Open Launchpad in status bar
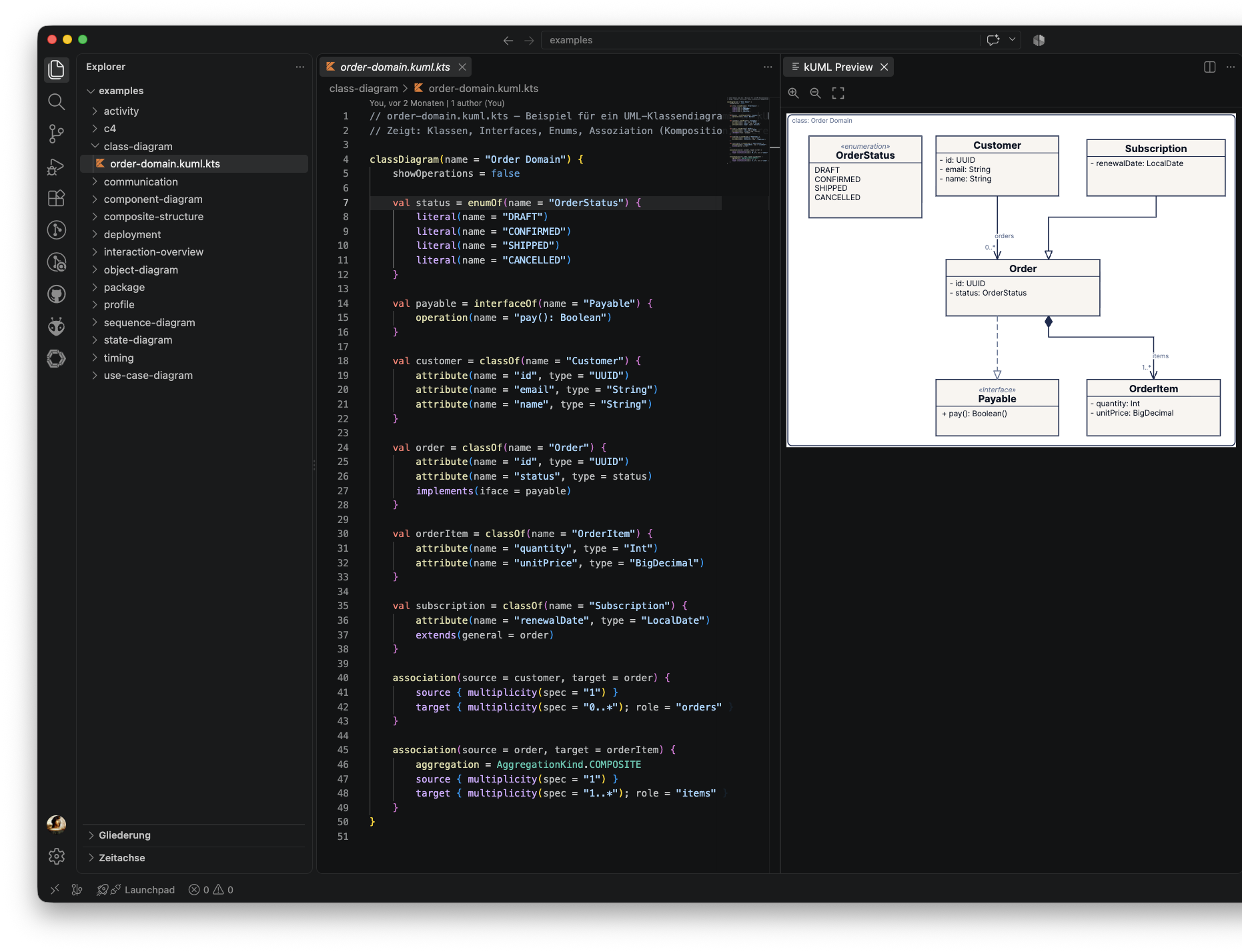The width and height of the screenshot is (1242, 952). click(x=136, y=889)
